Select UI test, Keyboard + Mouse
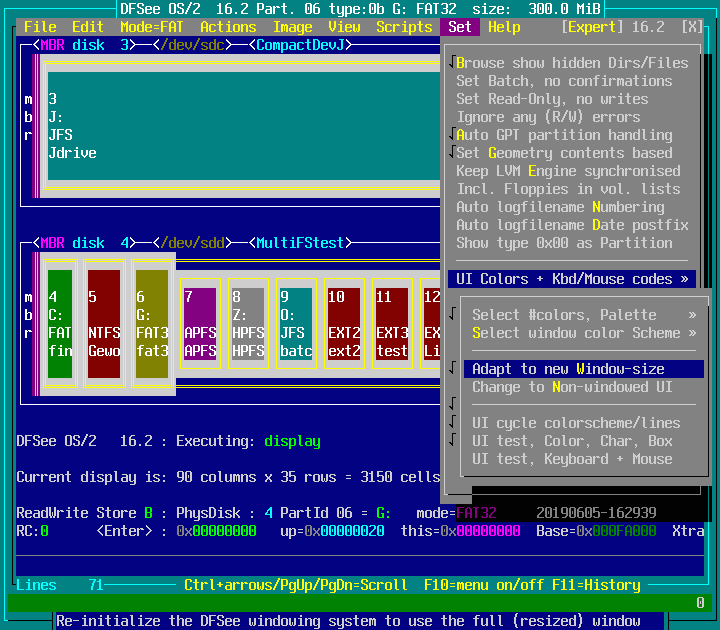 point(584,459)
